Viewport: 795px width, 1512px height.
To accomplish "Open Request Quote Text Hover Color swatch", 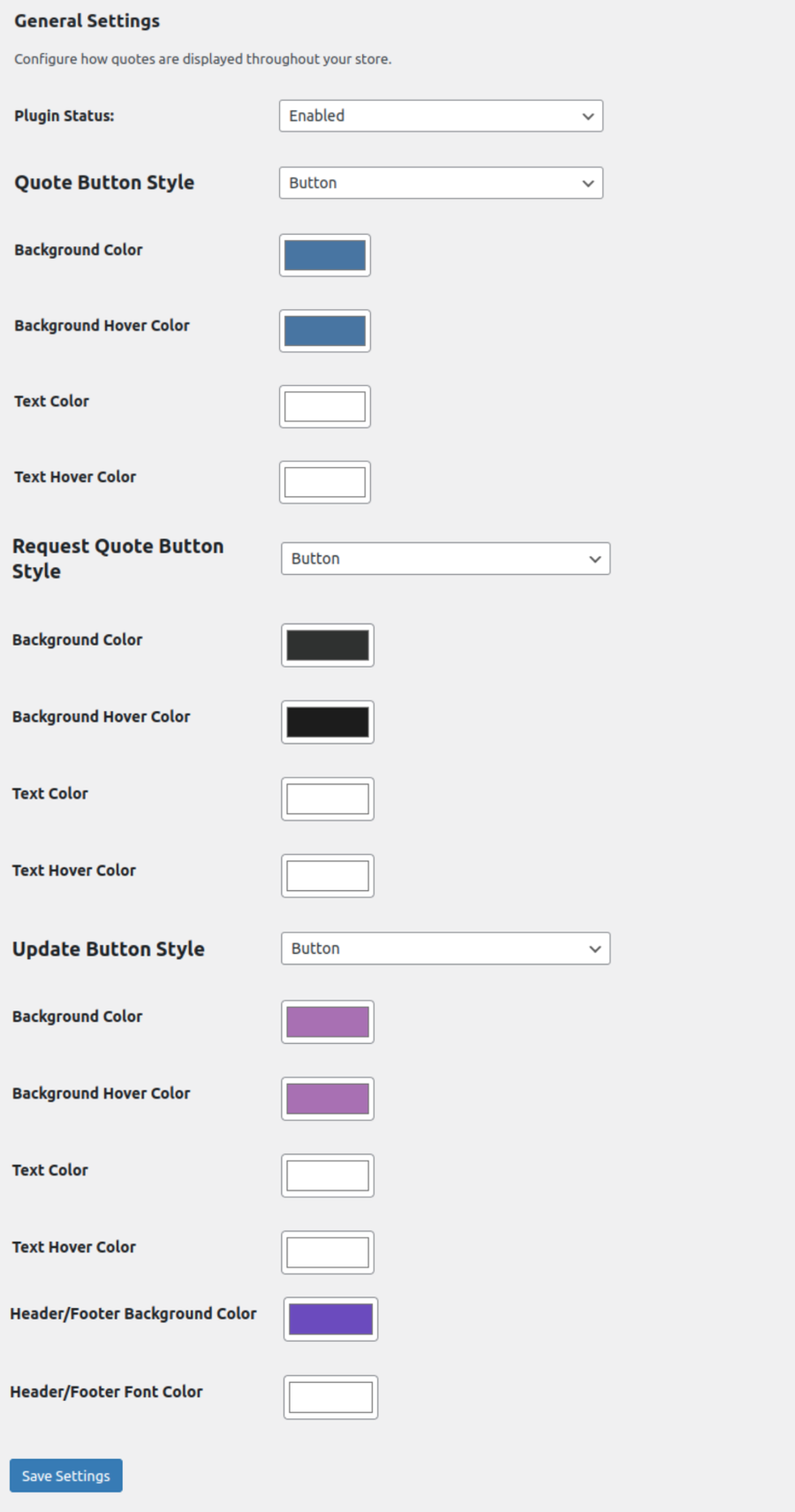I will point(327,875).
